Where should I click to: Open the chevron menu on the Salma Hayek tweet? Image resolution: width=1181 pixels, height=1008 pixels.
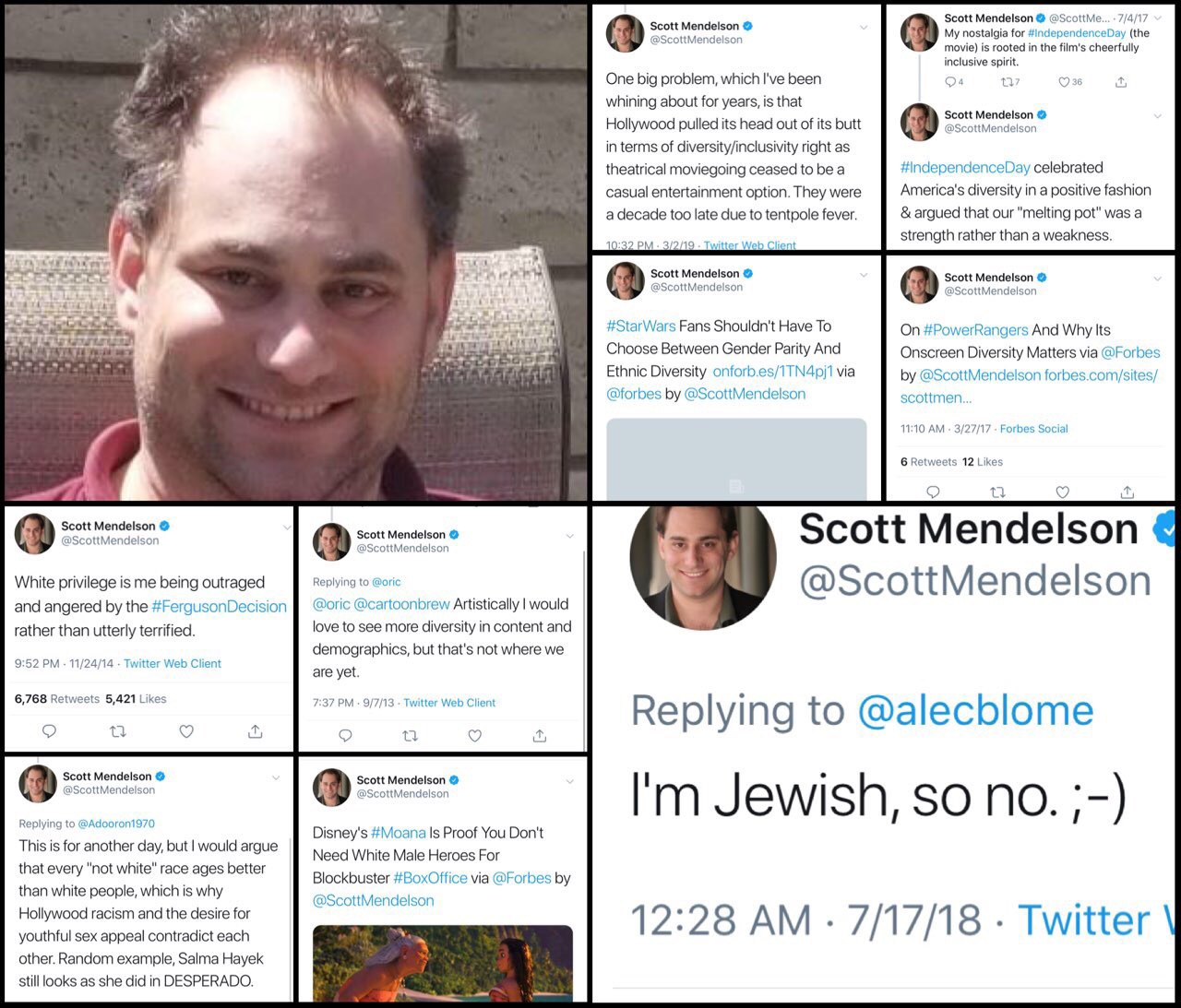point(275,777)
